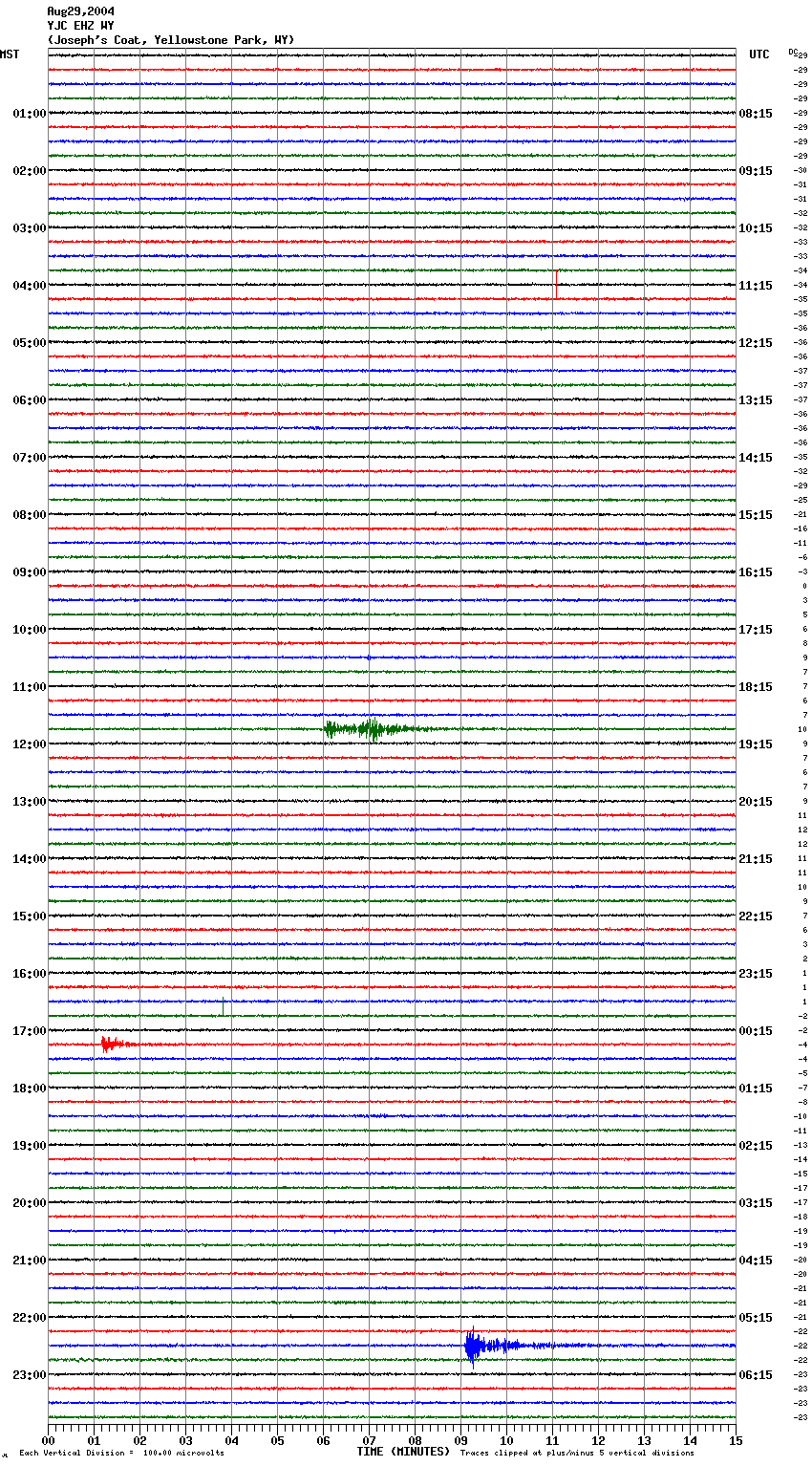
Task: Select the 17:00 MST time label
Action: [30, 1031]
